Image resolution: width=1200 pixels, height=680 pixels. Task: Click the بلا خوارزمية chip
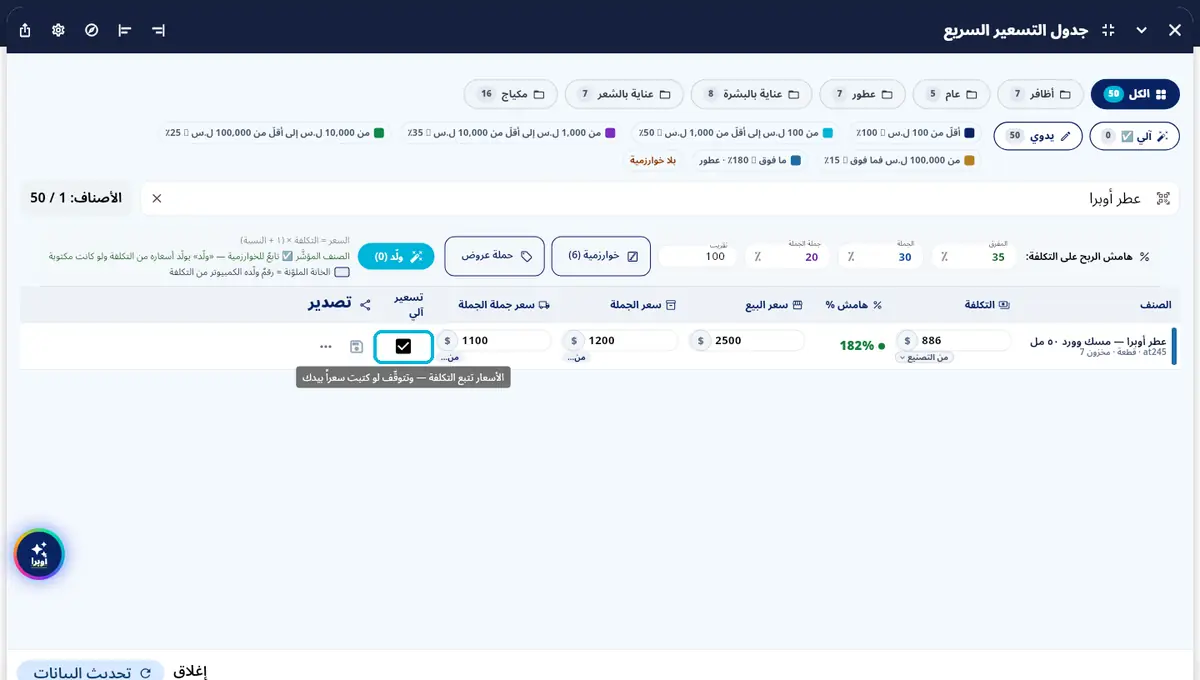click(653, 160)
